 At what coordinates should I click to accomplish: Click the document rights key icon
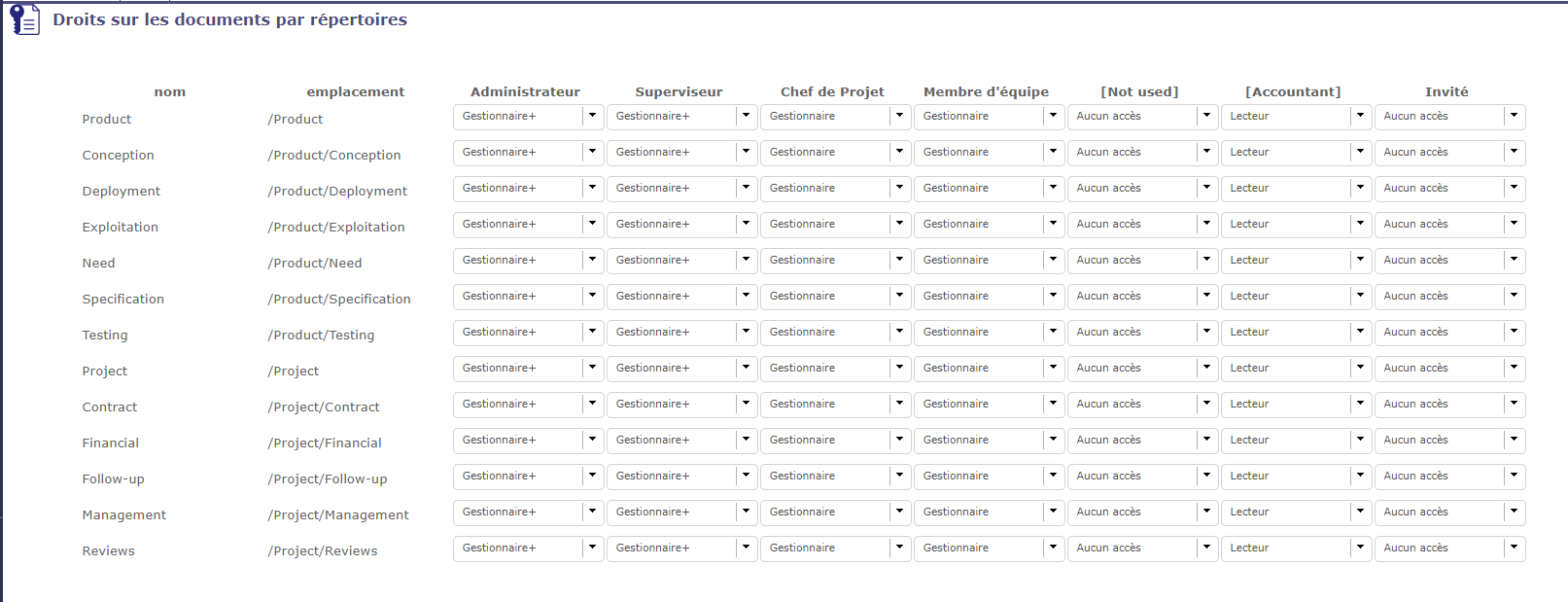point(24,19)
